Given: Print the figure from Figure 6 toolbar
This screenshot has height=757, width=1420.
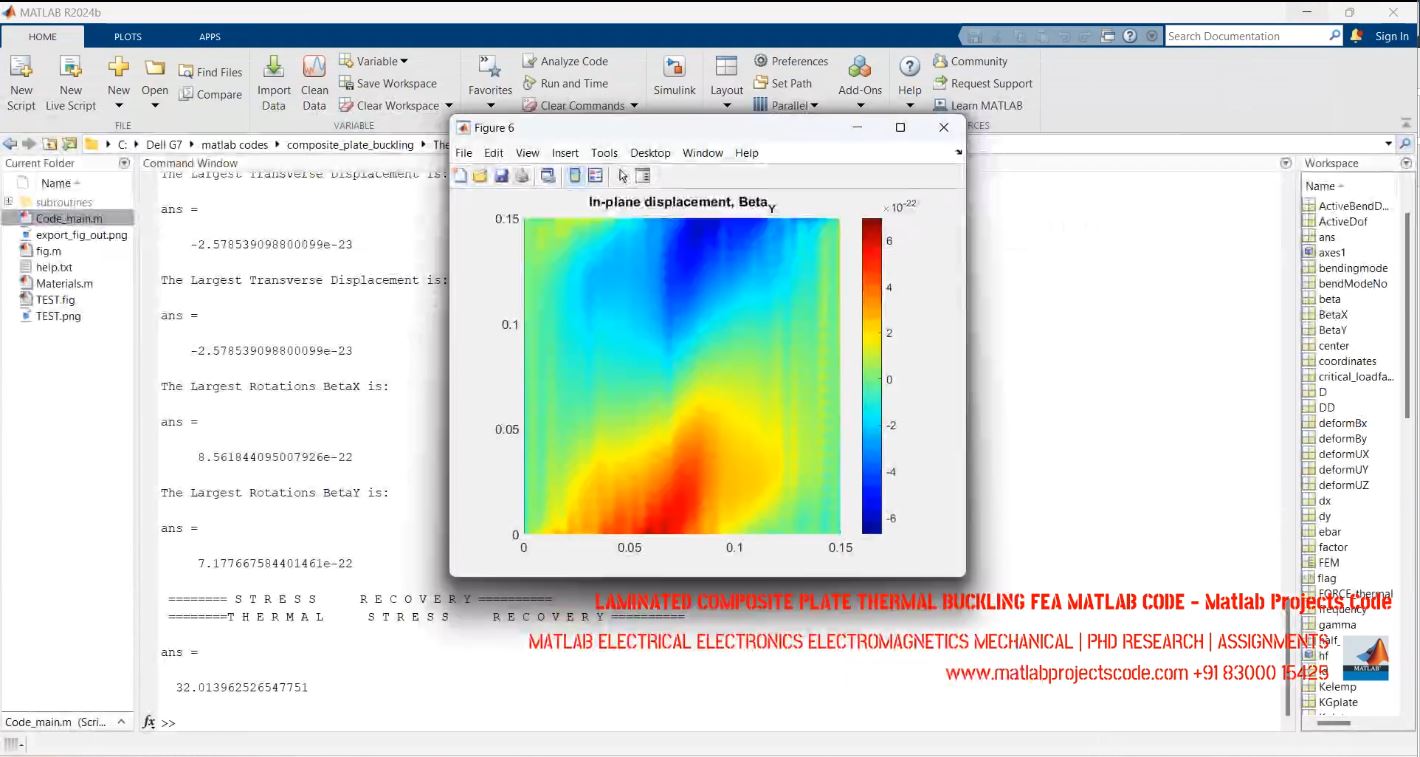Looking at the screenshot, I should point(520,175).
